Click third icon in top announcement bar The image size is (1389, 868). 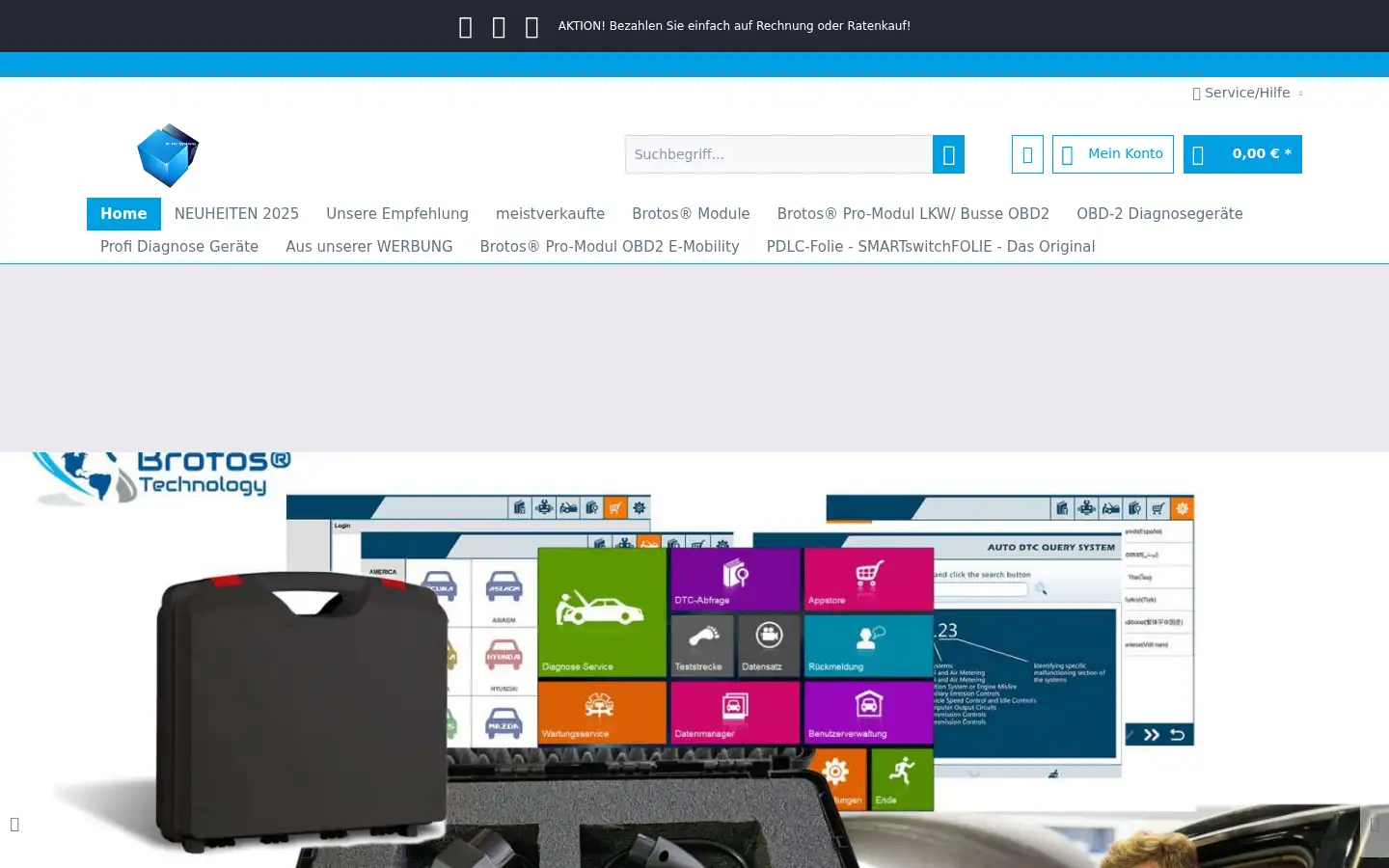pyautogui.click(x=531, y=27)
